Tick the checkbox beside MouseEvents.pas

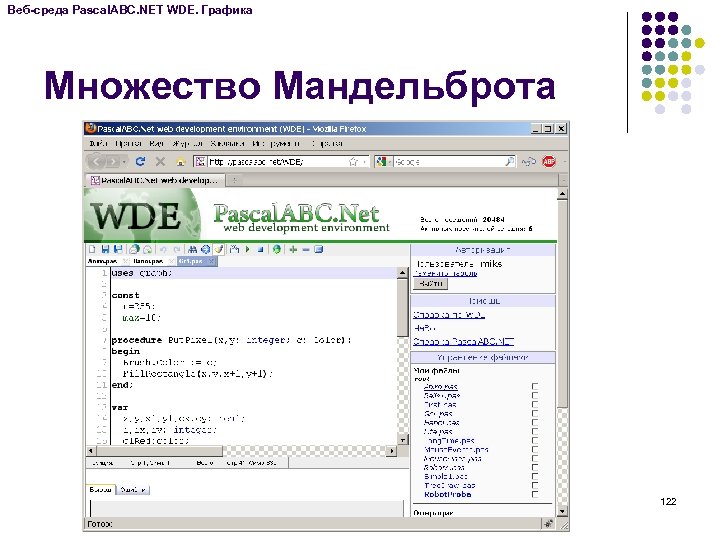tap(534, 450)
